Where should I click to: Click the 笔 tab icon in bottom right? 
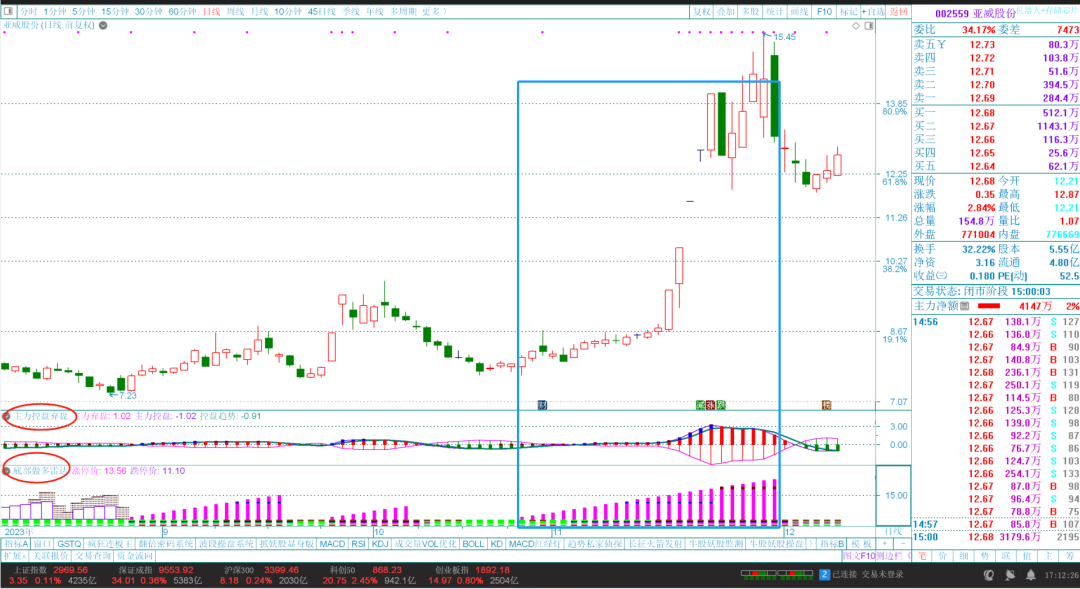click(923, 555)
